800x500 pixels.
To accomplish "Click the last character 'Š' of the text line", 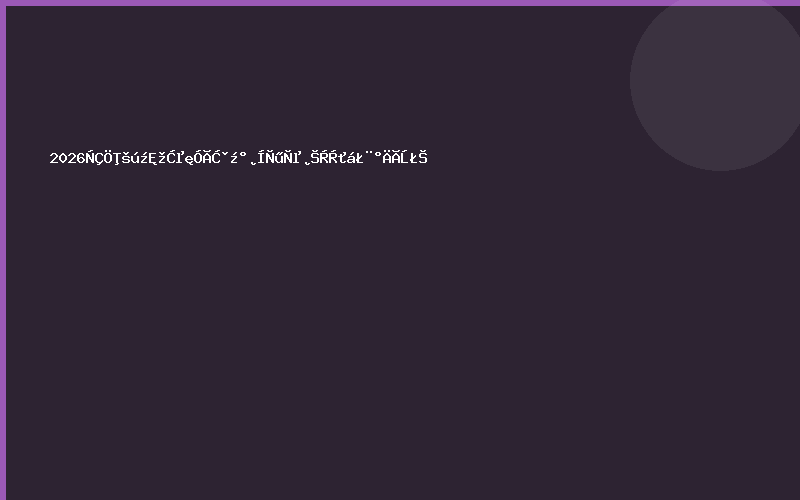I will point(422,157).
